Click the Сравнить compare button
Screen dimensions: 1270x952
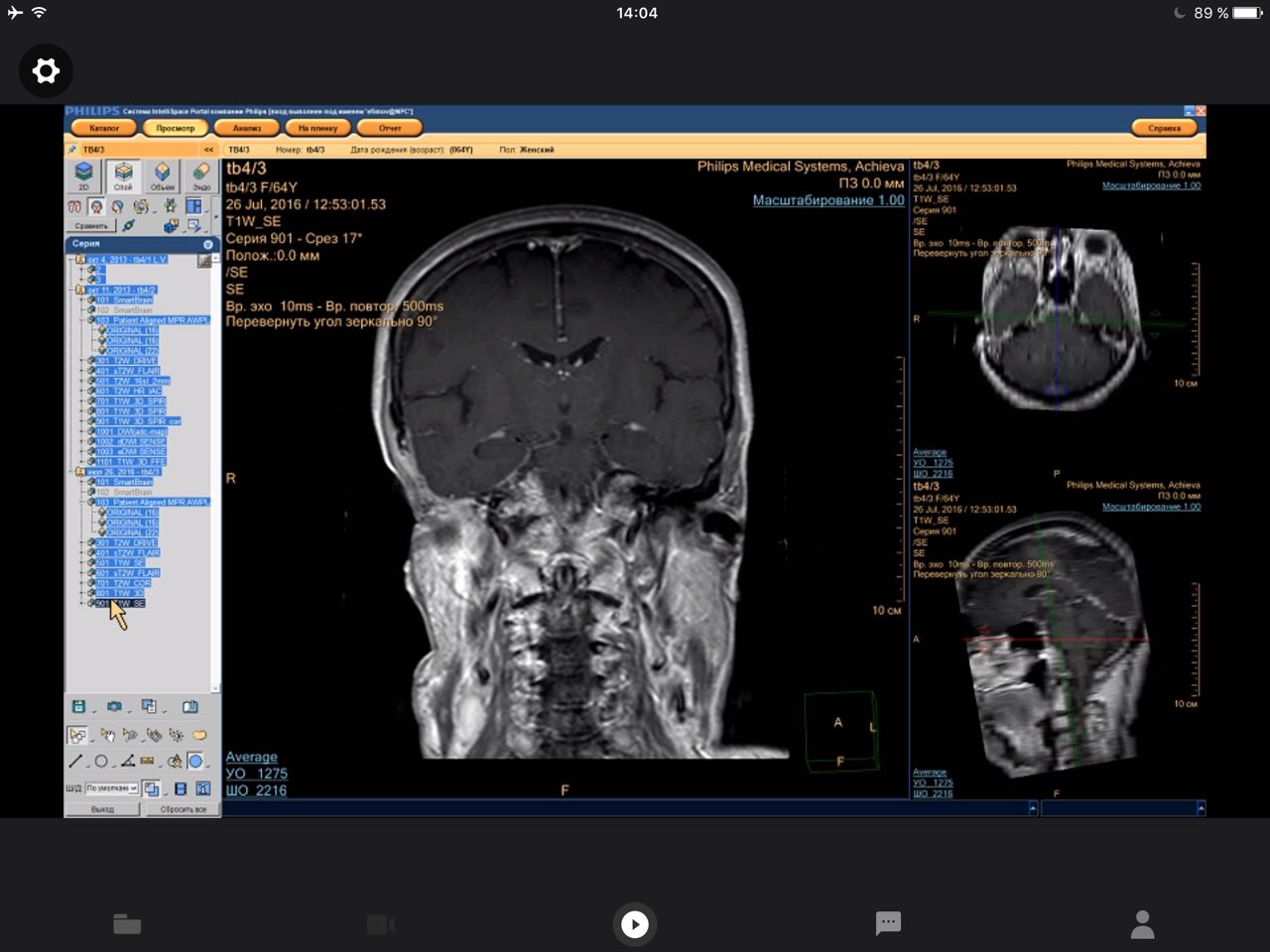90,226
